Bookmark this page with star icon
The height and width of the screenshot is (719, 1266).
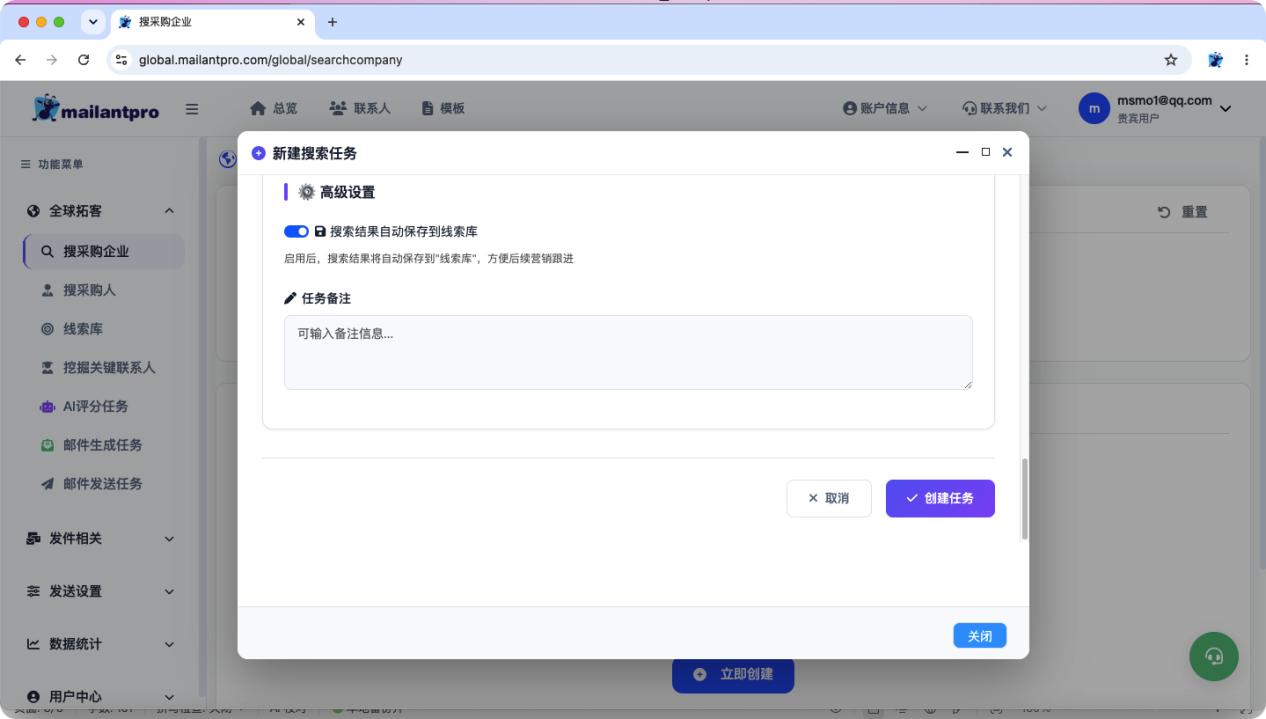1171,60
